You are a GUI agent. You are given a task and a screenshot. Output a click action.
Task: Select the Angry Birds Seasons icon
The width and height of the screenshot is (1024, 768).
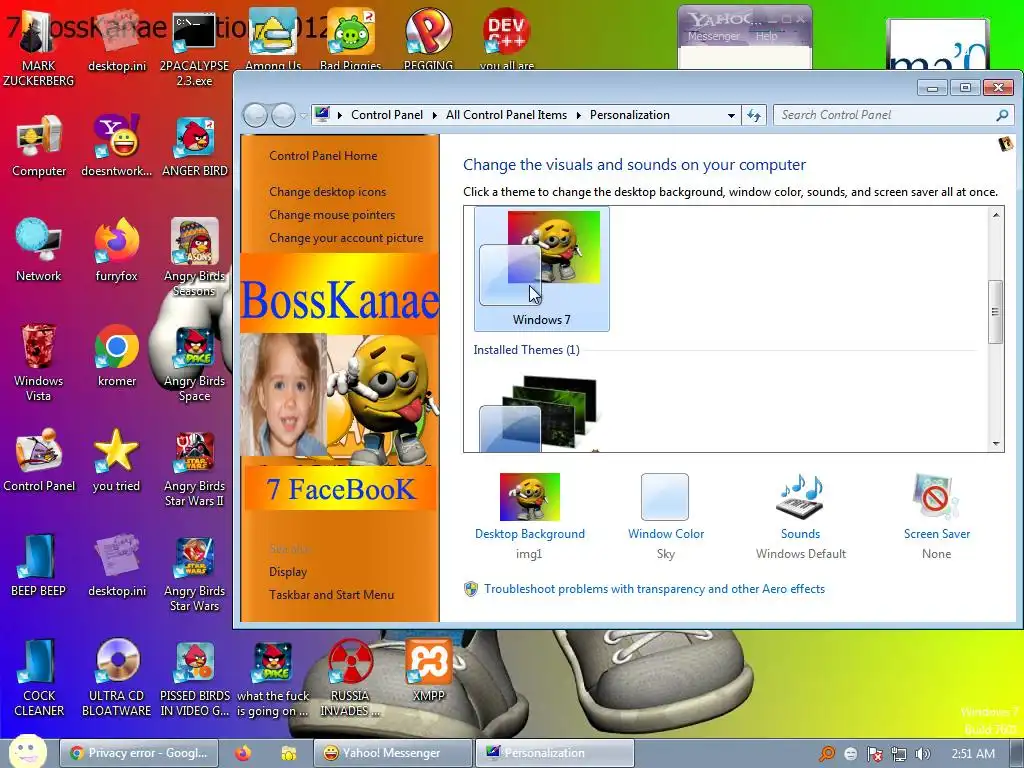pyautogui.click(x=195, y=258)
